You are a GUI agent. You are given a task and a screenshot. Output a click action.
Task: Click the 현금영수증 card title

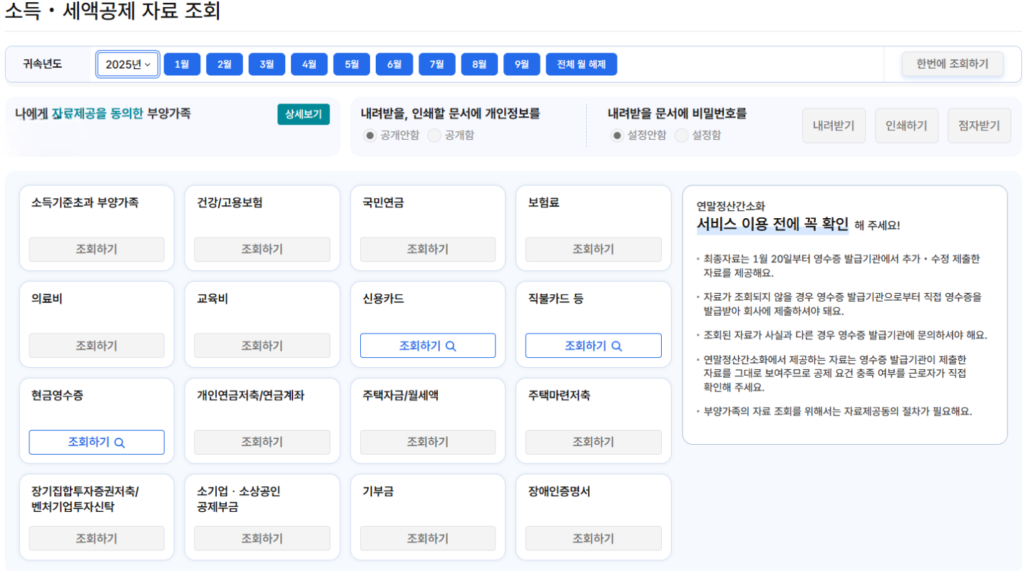click(57, 395)
